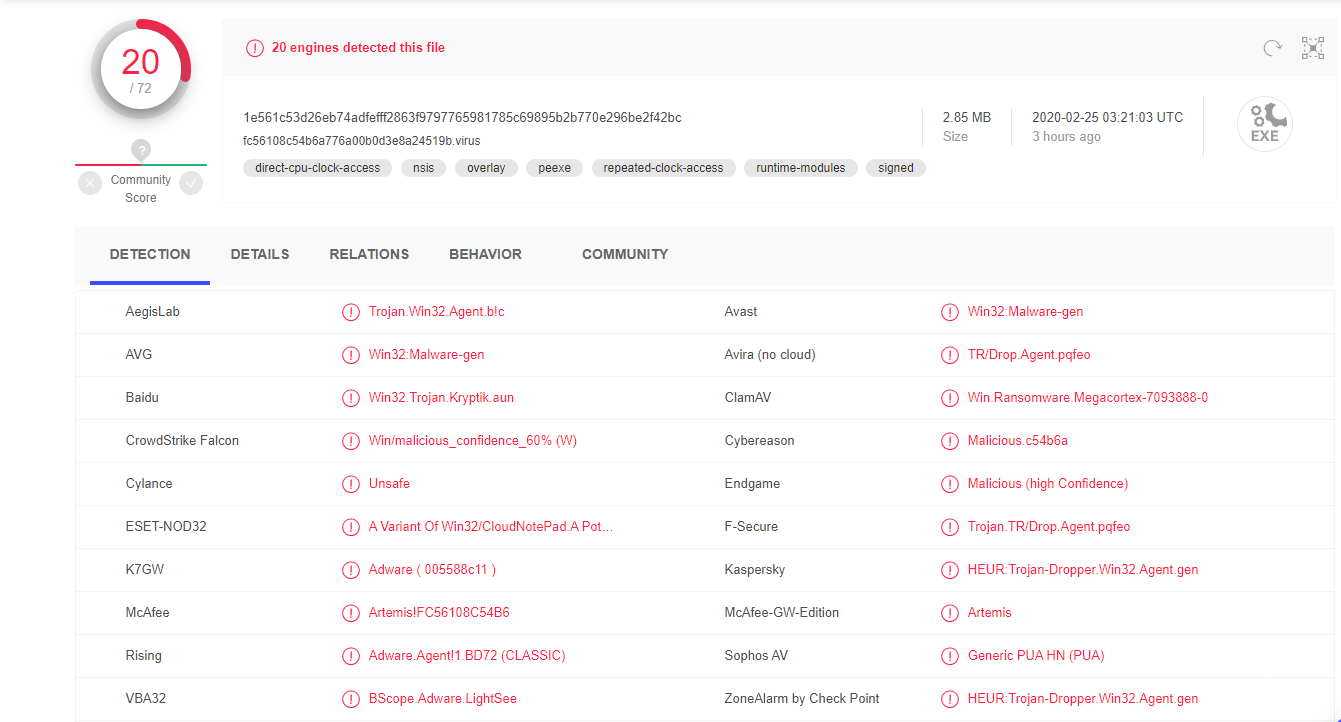
Task: Click the Avira (no cloud) engine name
Action: click(770, 355)
